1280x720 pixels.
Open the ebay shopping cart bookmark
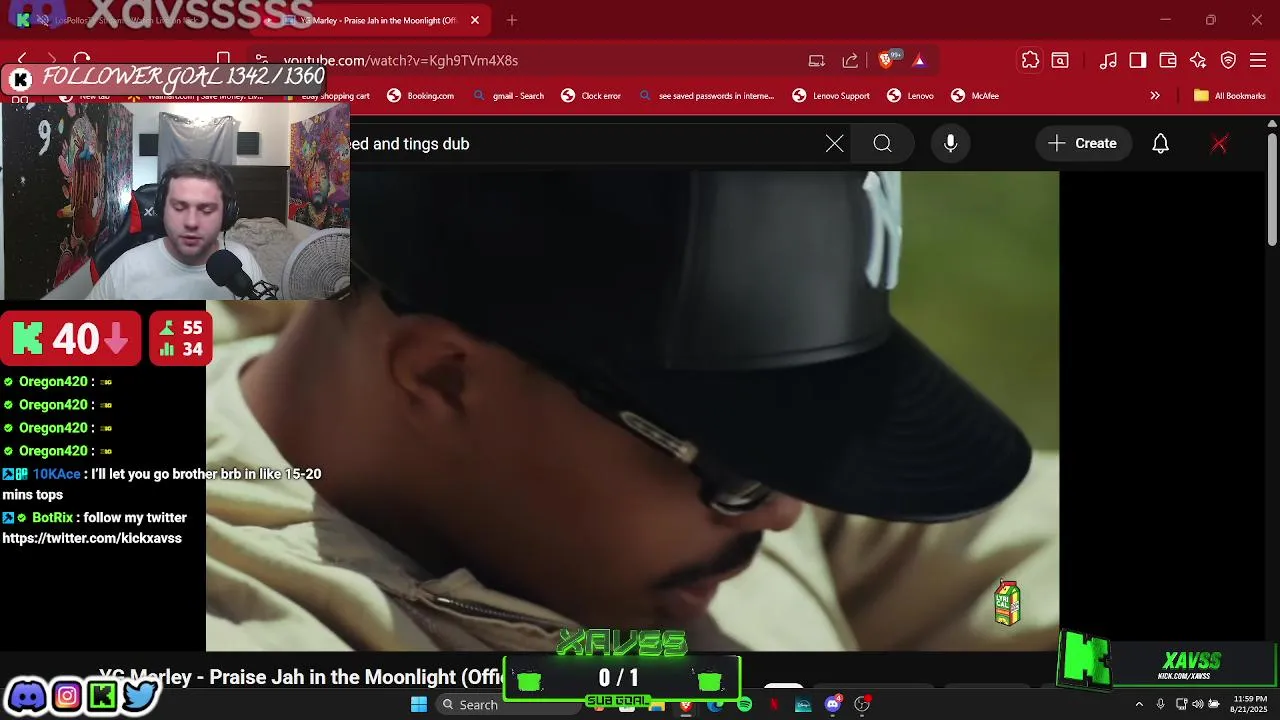click(327, 96)
